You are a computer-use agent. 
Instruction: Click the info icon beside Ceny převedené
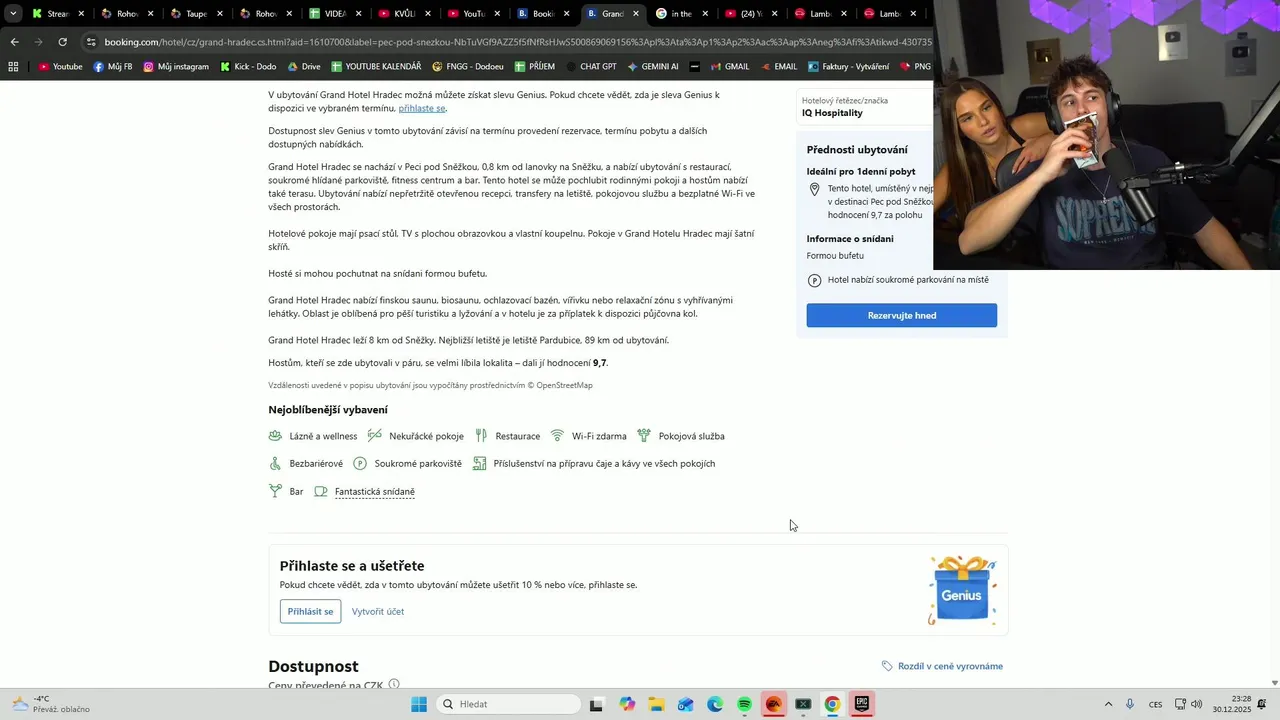pyautogui.click(x=394, y=685)
